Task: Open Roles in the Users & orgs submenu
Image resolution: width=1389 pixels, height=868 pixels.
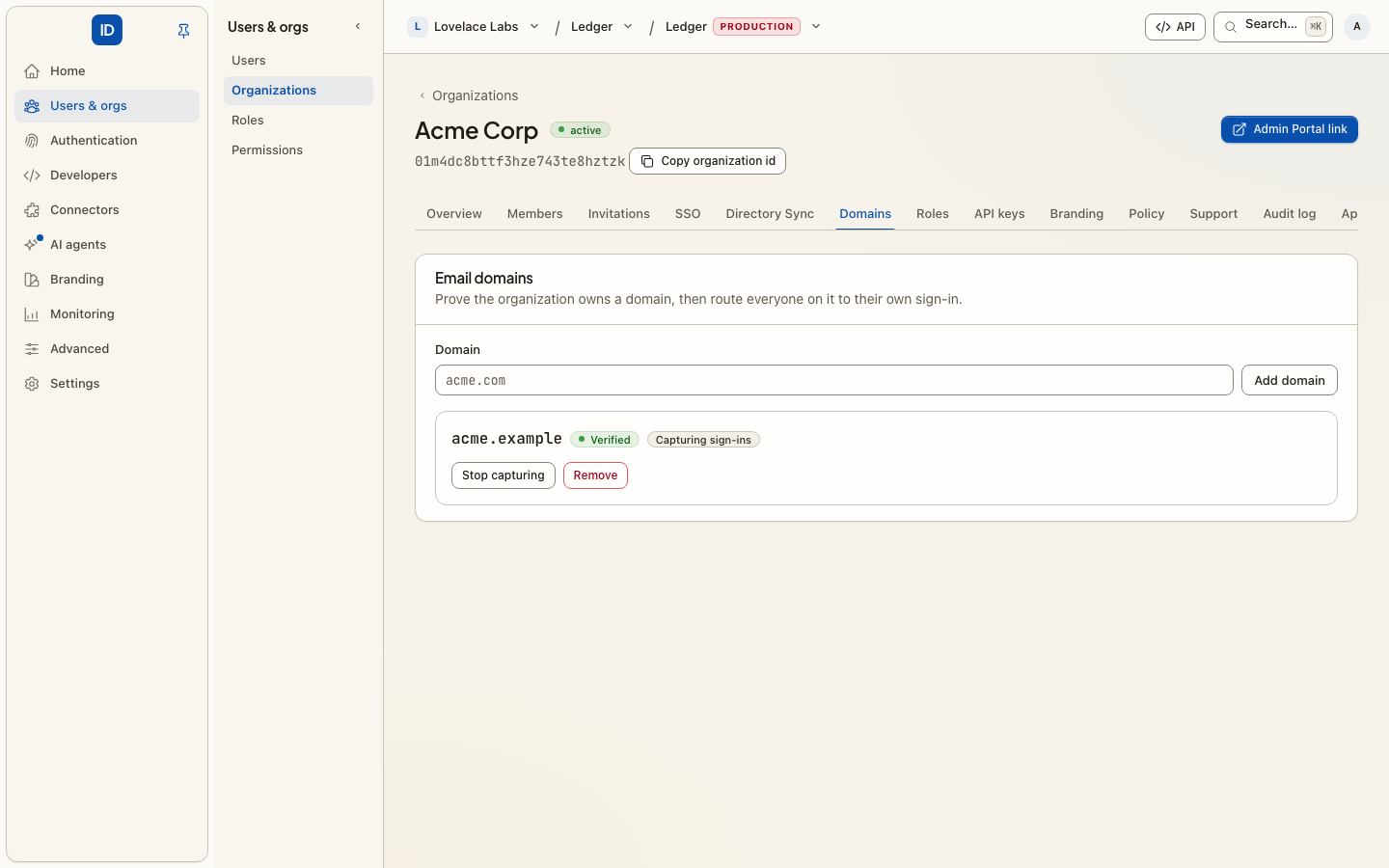Action: pyautogui.click(x=298, y=121)
